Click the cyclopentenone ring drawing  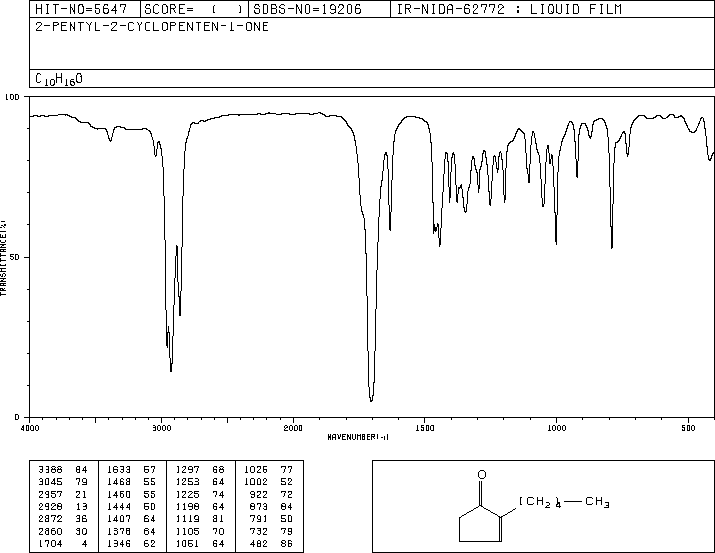click(x=481, y=524)
